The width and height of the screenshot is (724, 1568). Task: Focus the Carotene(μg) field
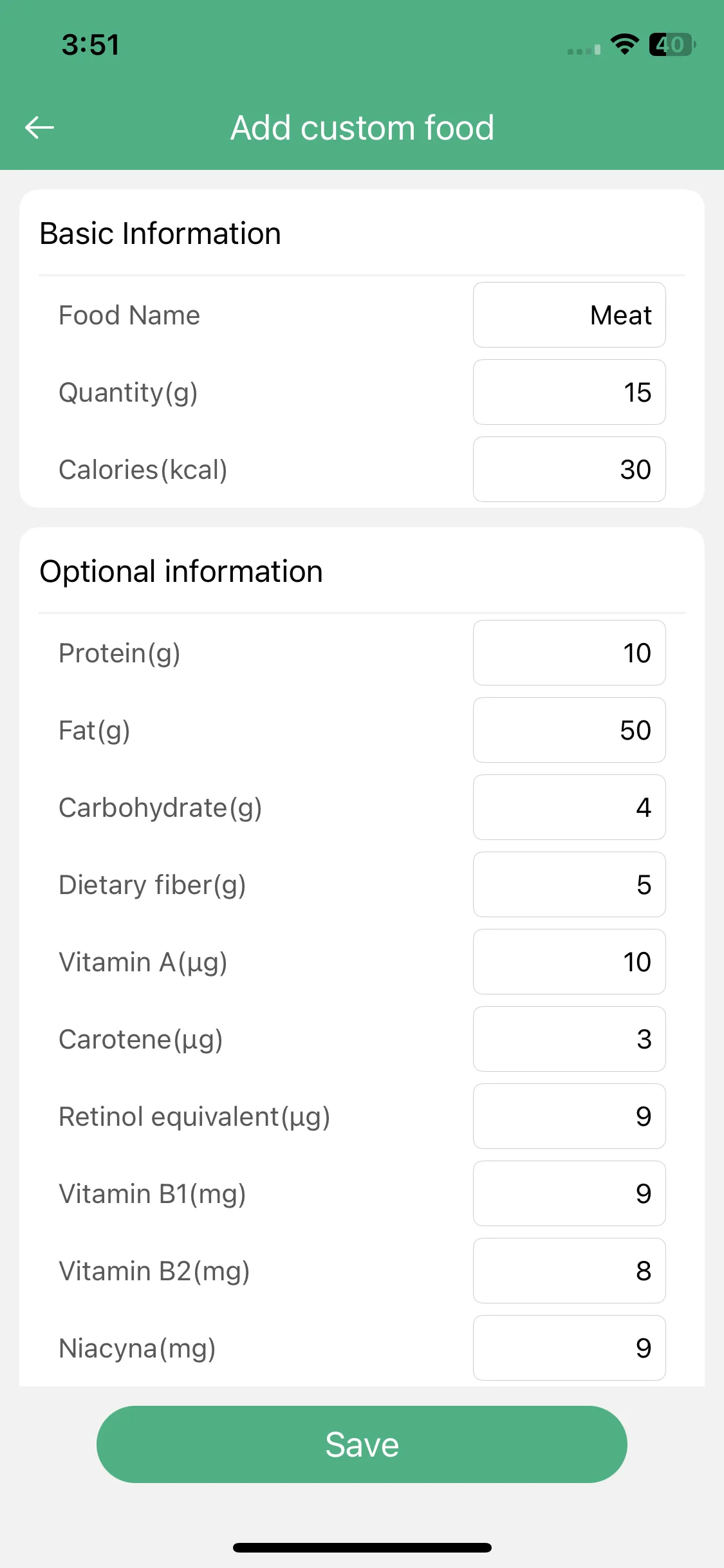(x=570, y=1039)
